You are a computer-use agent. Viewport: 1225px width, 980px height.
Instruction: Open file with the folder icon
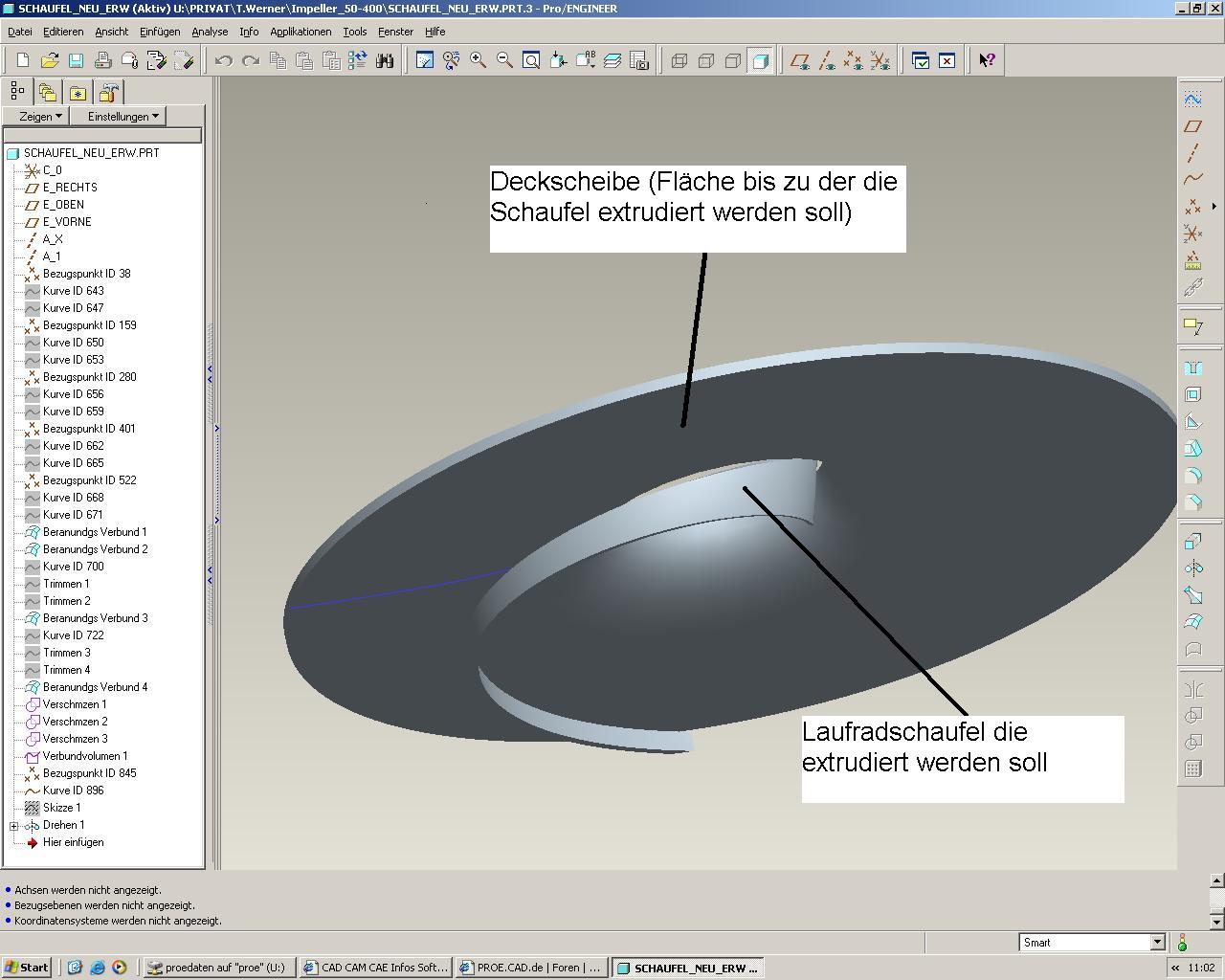[49, 60]
